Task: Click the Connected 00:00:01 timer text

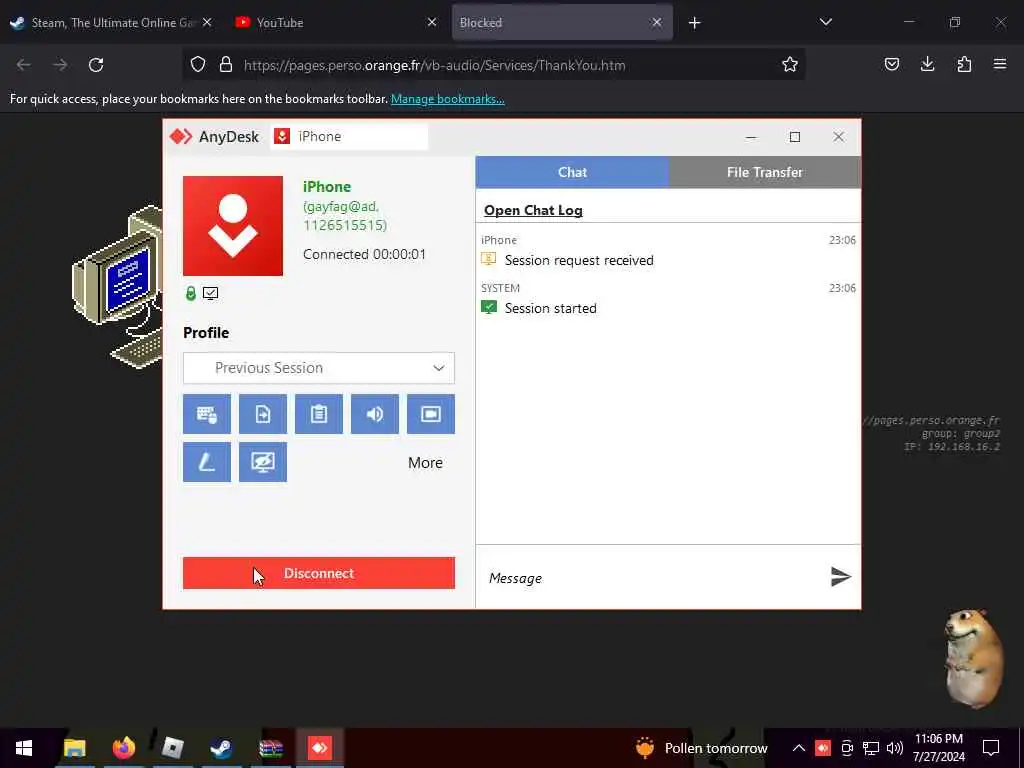Action: pos(364,254)
